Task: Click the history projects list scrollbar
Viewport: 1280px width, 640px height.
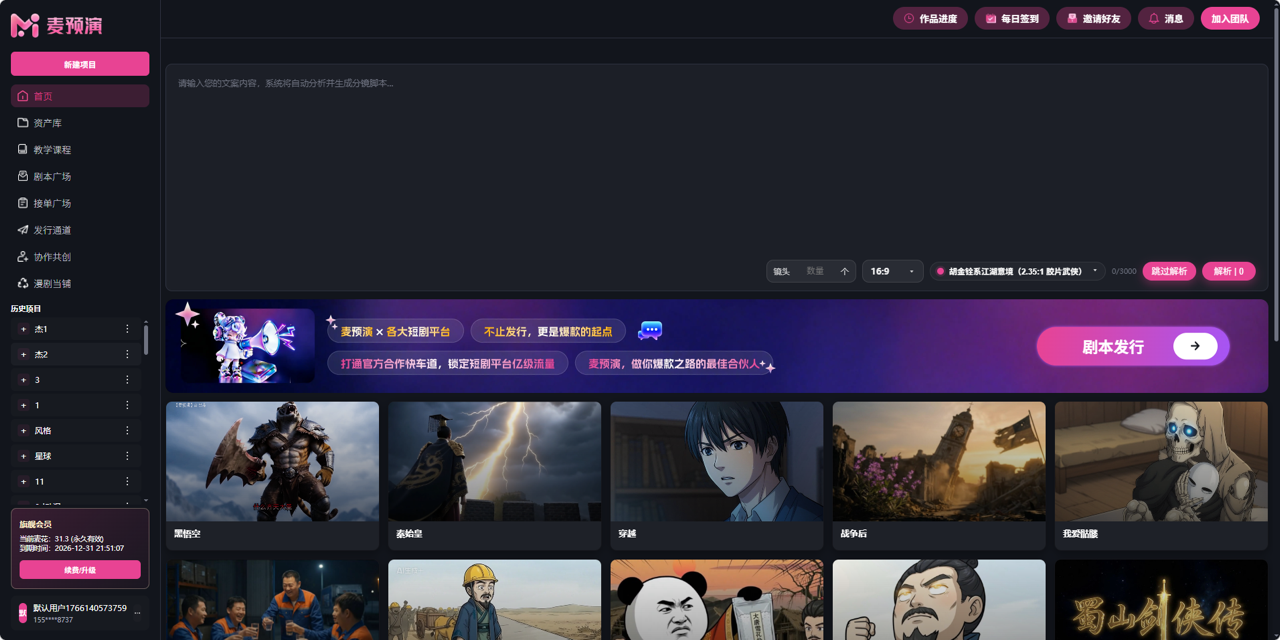Action: click(x=146, y=338)
